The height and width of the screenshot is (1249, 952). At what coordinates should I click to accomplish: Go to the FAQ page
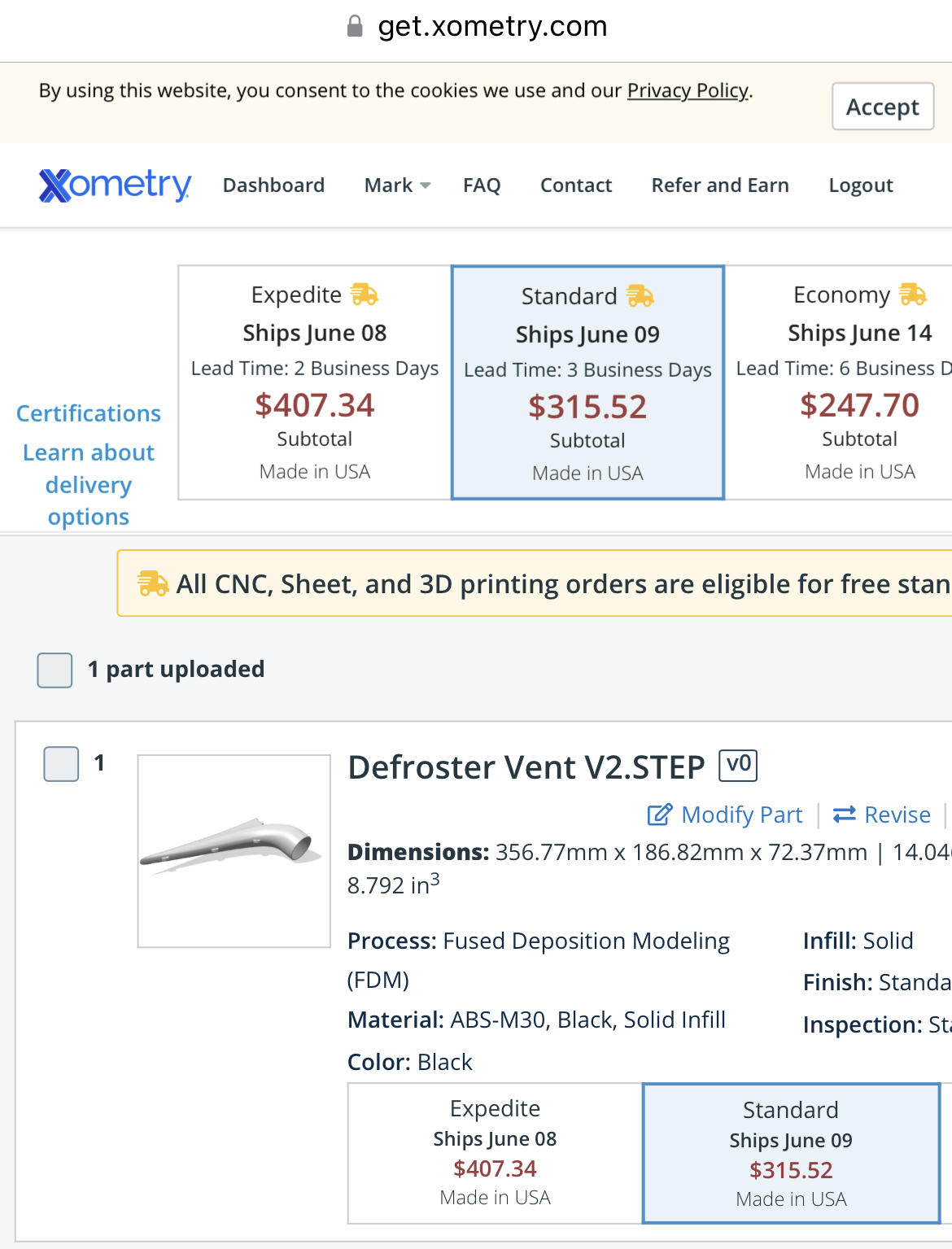[x=482, y=186]
